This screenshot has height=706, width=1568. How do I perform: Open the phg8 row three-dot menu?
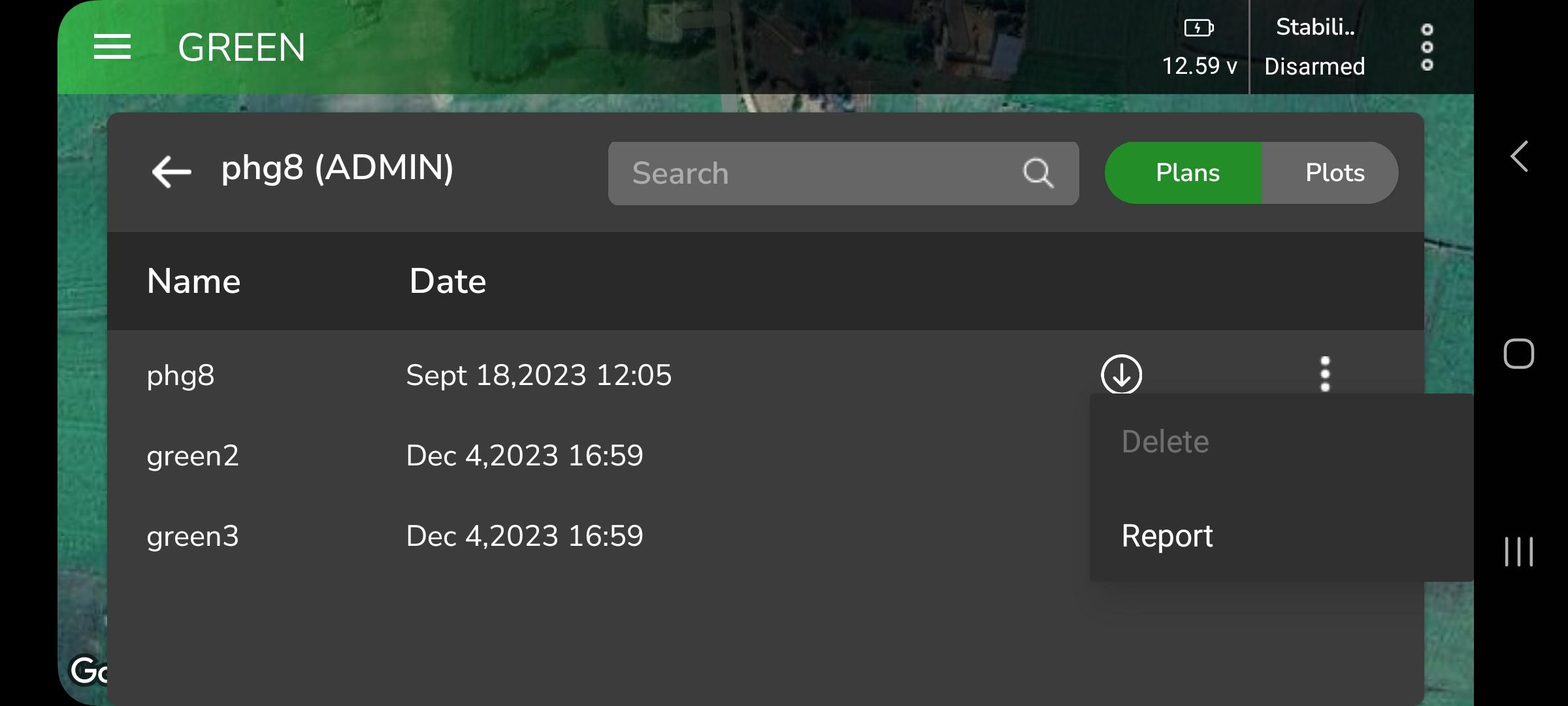coord(1325,374)
